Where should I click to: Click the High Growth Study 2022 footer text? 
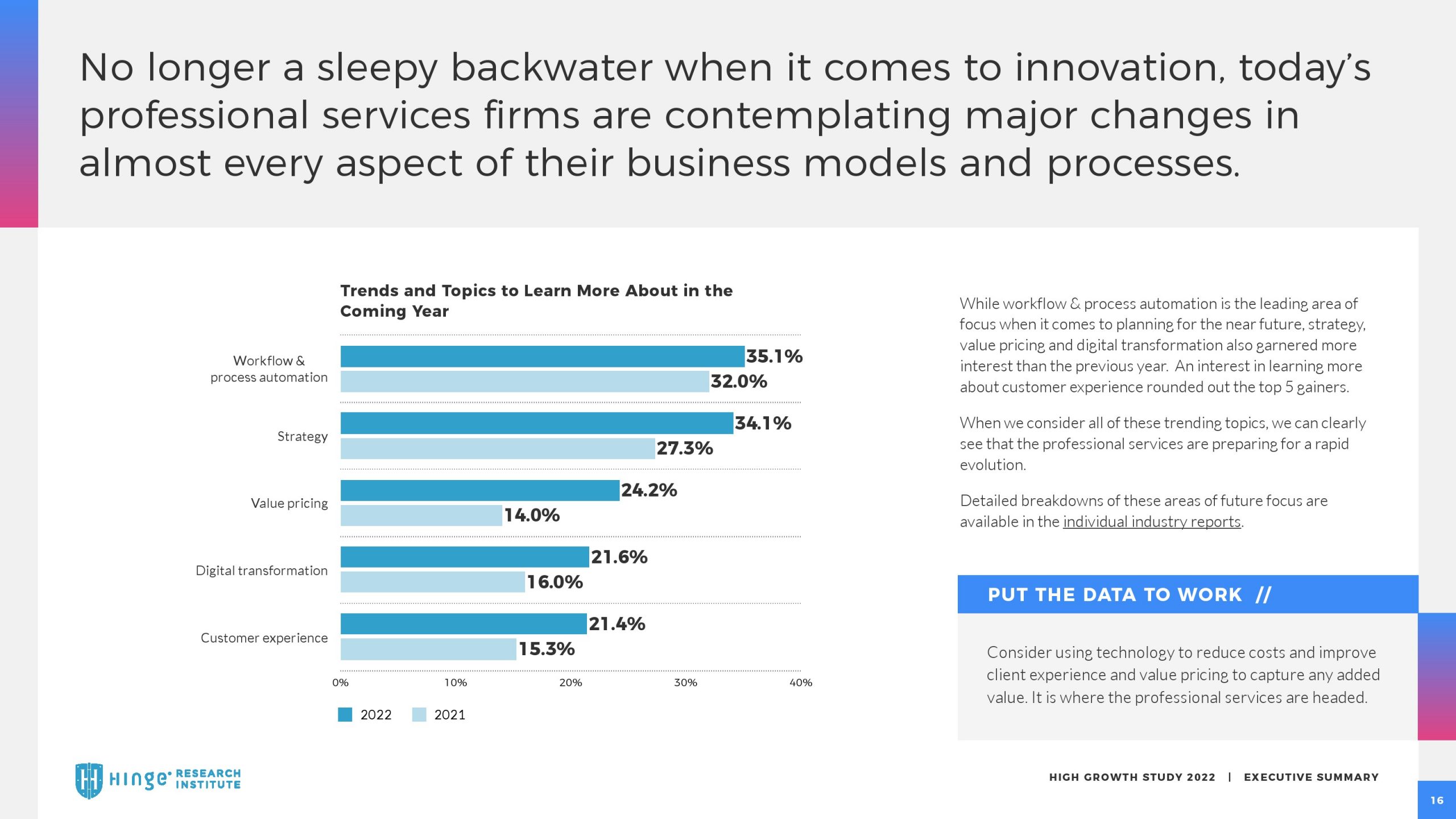tap(1132, 777)
